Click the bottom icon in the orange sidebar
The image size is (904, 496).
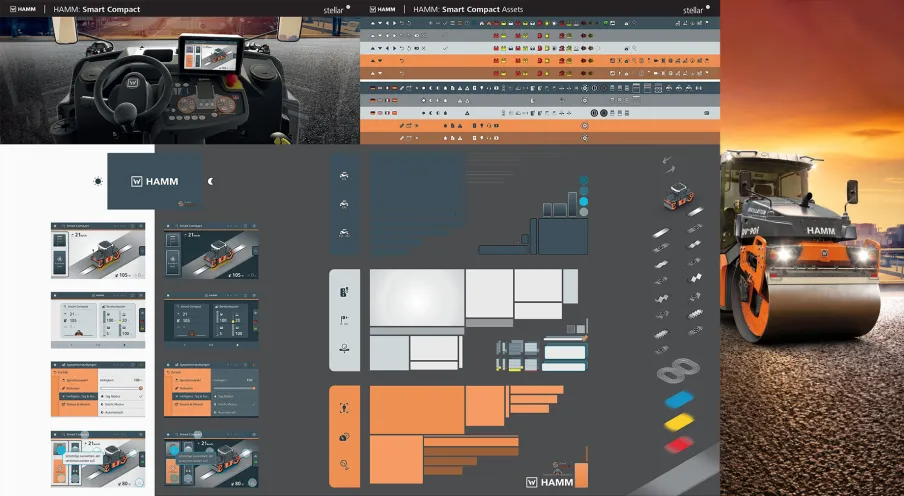[x=344, y=464]
